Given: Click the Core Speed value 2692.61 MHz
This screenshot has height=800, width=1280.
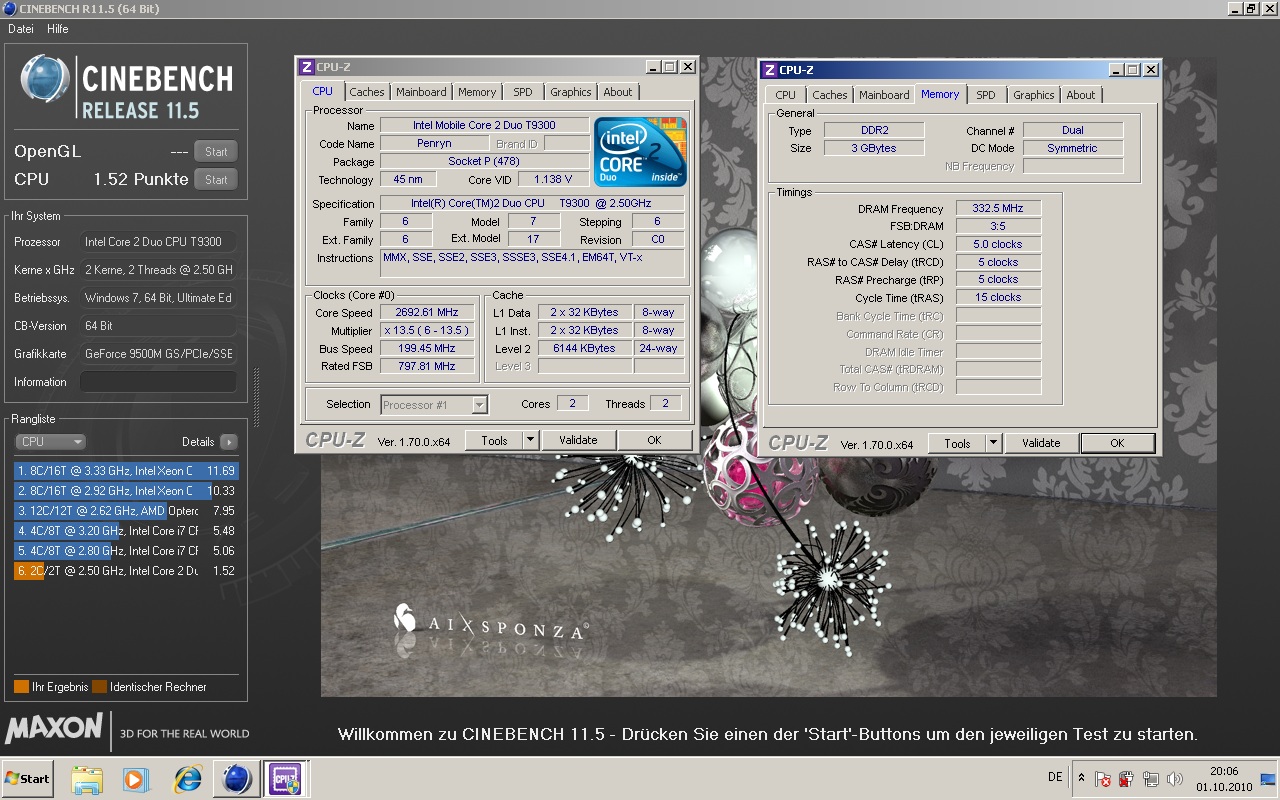Looking at the screenshot, I should pos(427,313).
